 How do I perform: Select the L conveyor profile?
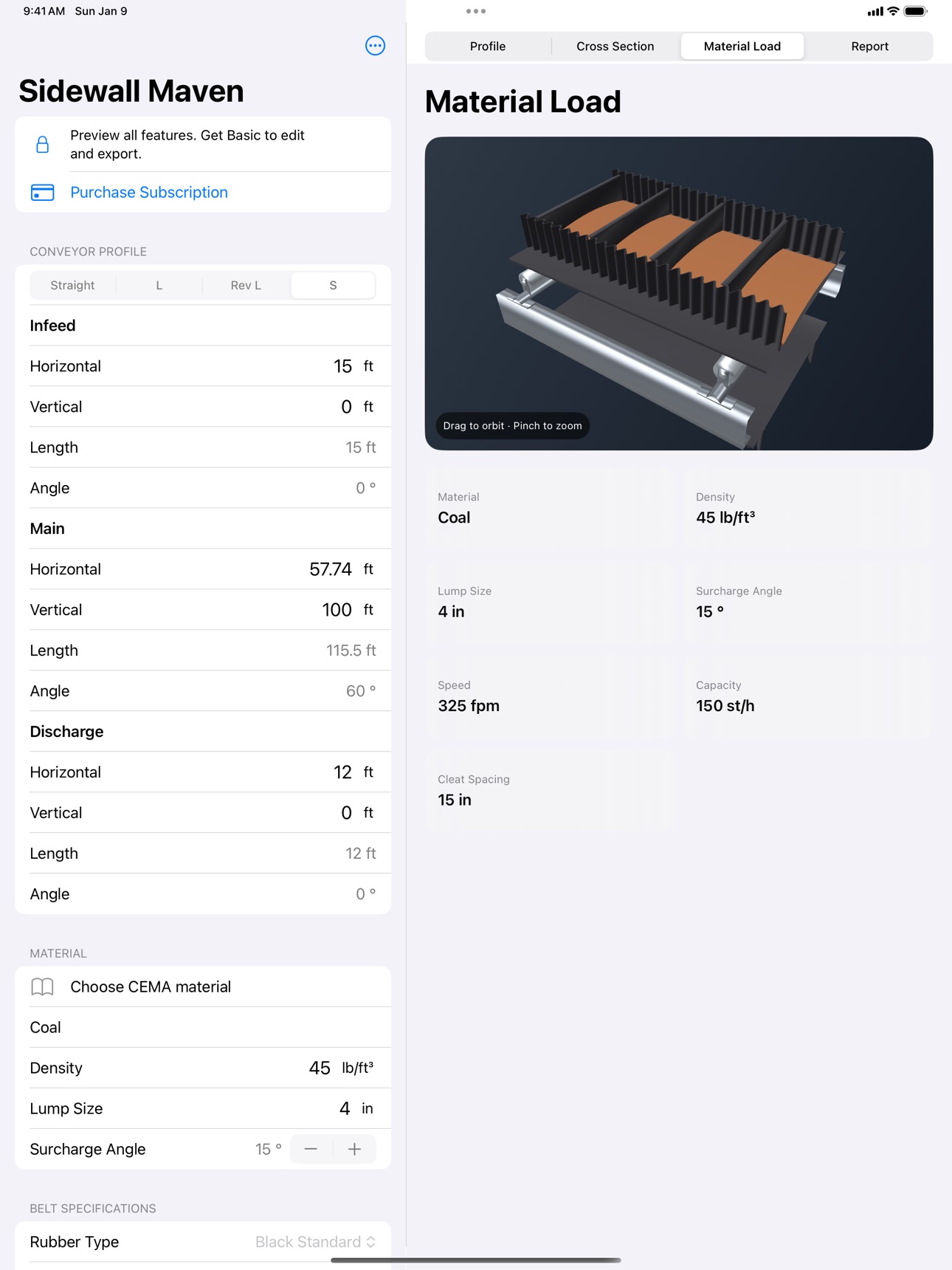click(x=159, y=286)
